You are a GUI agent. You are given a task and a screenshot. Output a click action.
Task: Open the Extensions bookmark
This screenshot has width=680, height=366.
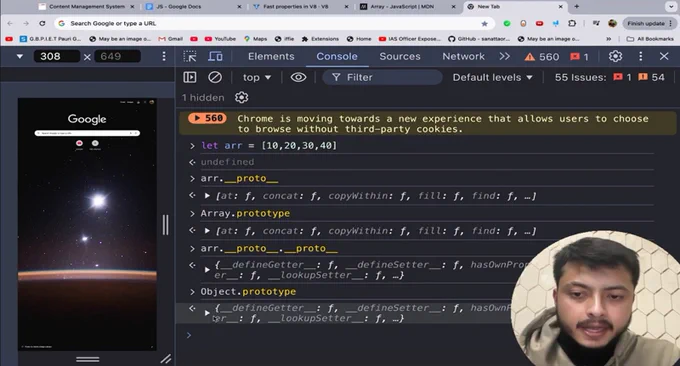[320, 39]
